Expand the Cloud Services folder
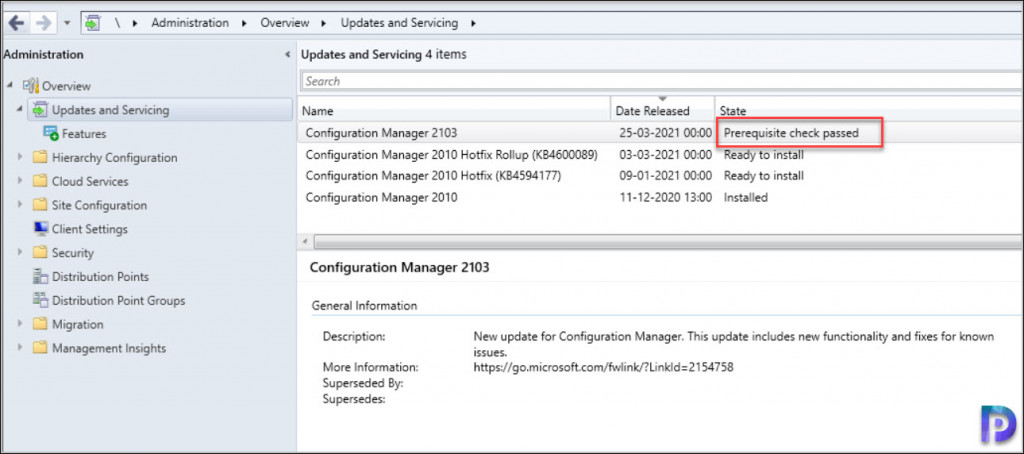Image resolution: width=1024 pixels, height=454 pixels. tap(21, 181)
